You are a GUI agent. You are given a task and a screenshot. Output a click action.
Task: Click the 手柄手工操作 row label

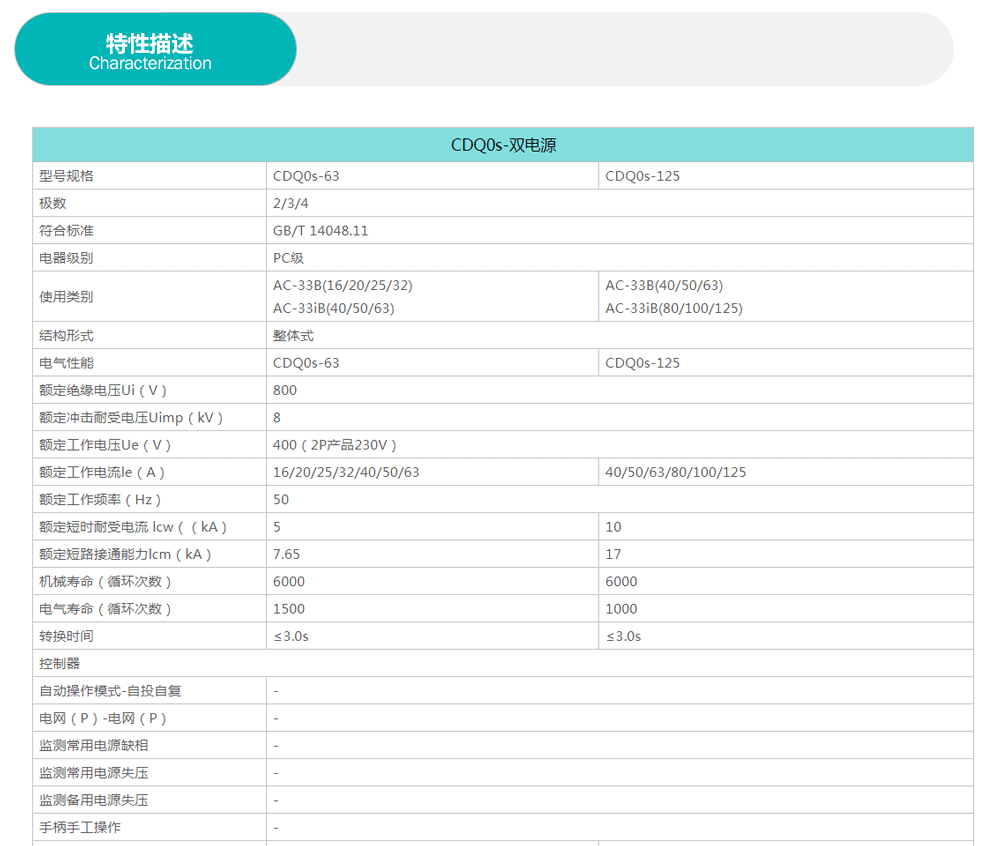click(80, 827)
